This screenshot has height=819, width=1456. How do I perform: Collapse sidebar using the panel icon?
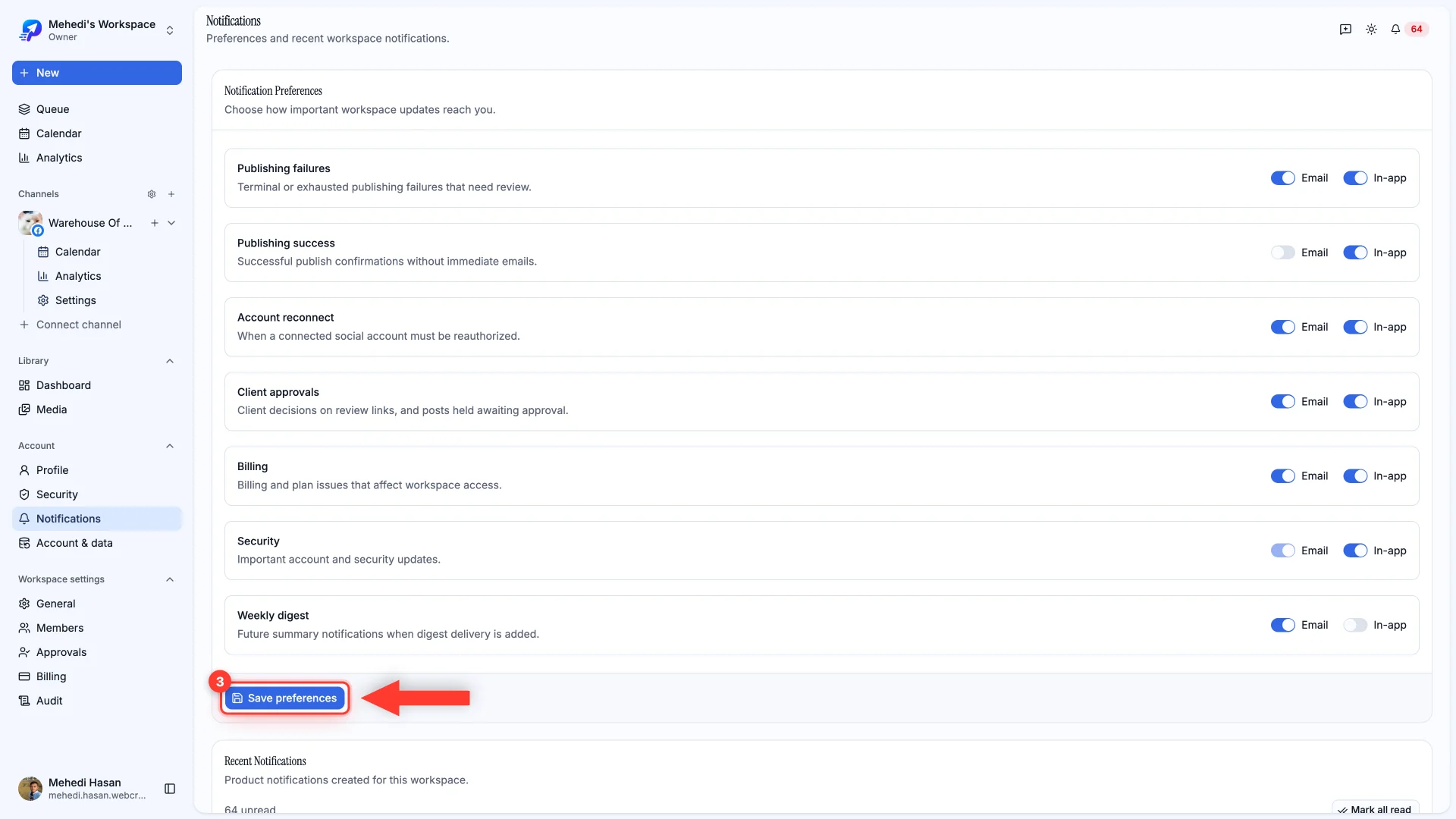170,789
